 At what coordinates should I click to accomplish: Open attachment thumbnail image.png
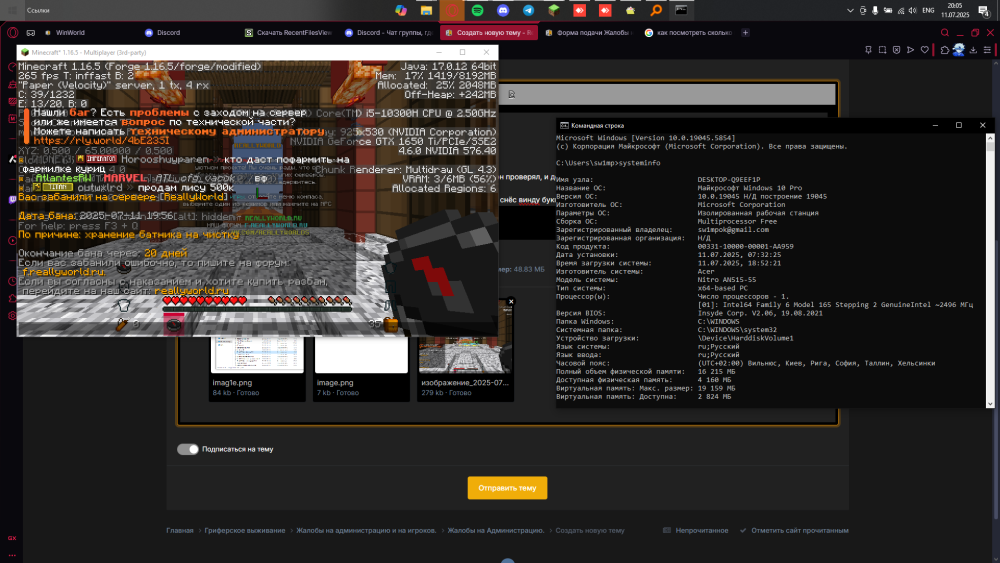point(361,354)
